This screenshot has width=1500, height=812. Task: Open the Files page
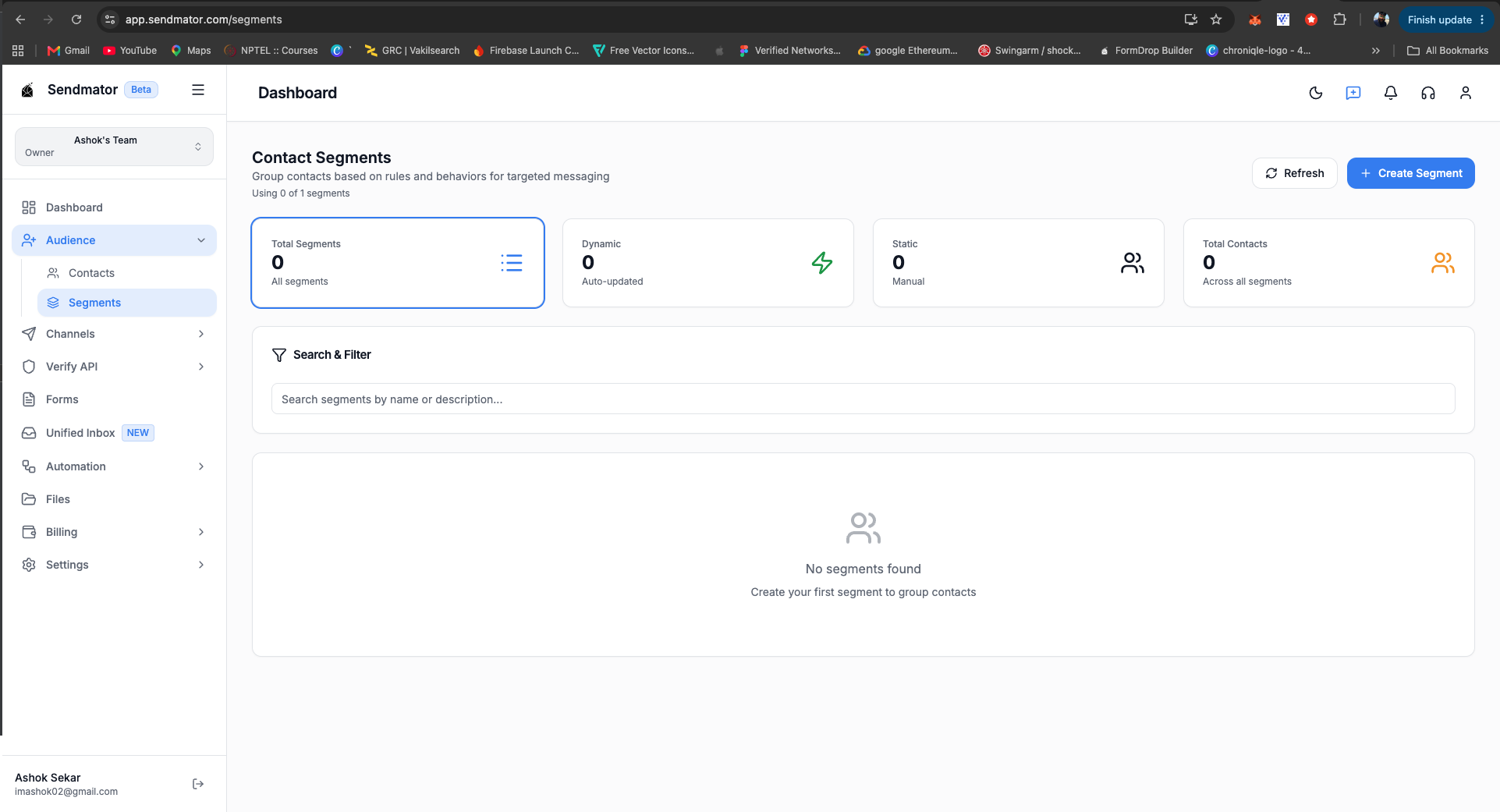(x=114, y=499)
